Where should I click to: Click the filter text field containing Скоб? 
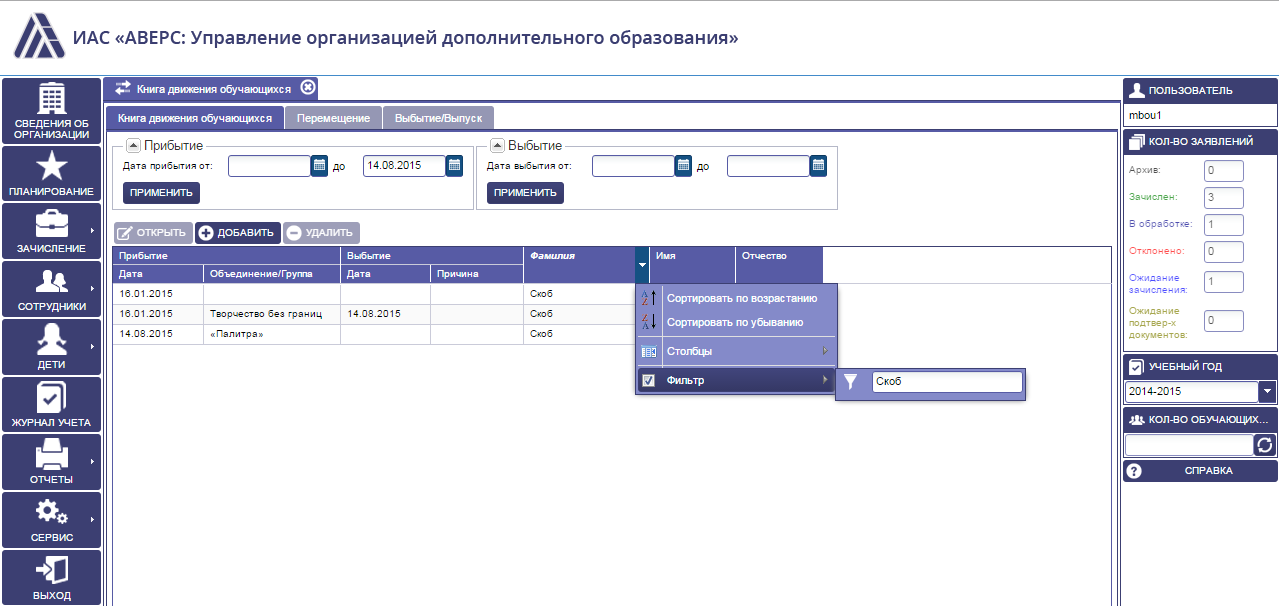point(947,381)
